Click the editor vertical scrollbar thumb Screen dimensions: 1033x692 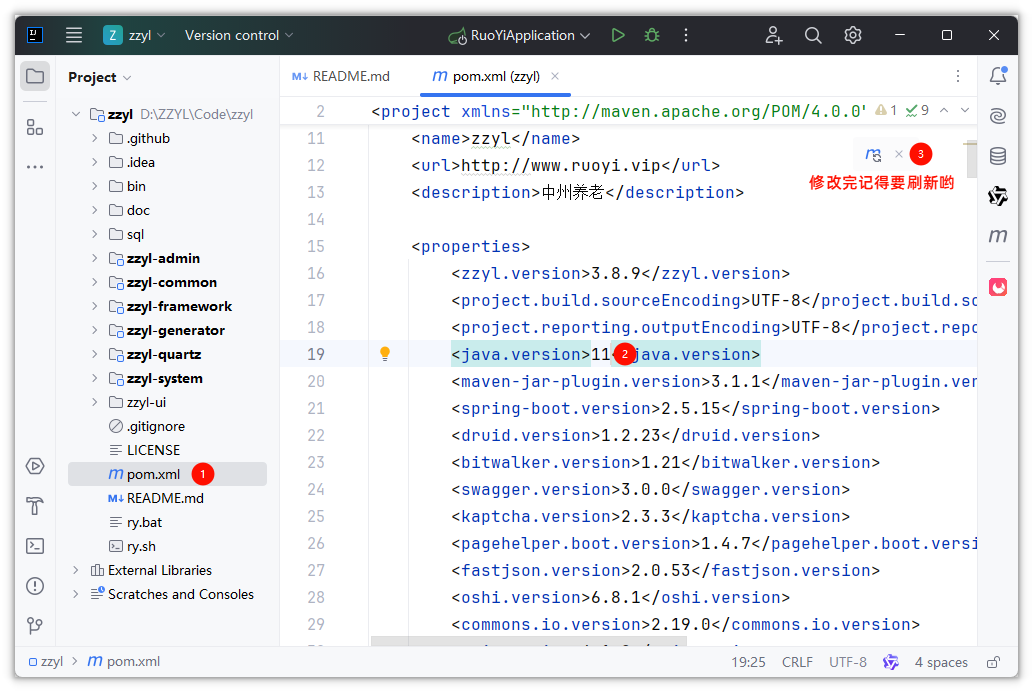coord(972,160)
